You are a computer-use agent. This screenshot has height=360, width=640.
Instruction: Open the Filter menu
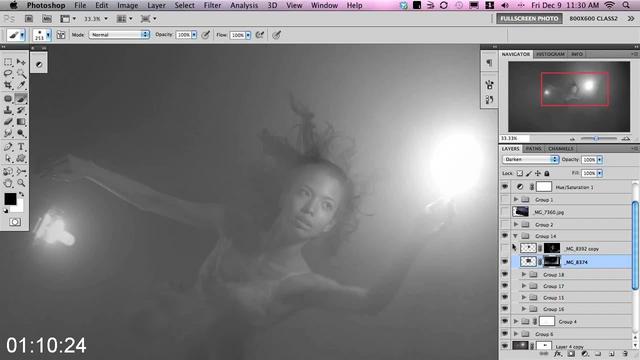(212, 5)
